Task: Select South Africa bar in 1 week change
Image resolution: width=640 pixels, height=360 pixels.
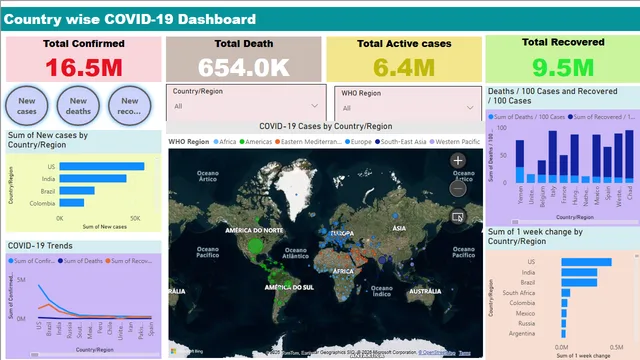Action: pos(566,293)
